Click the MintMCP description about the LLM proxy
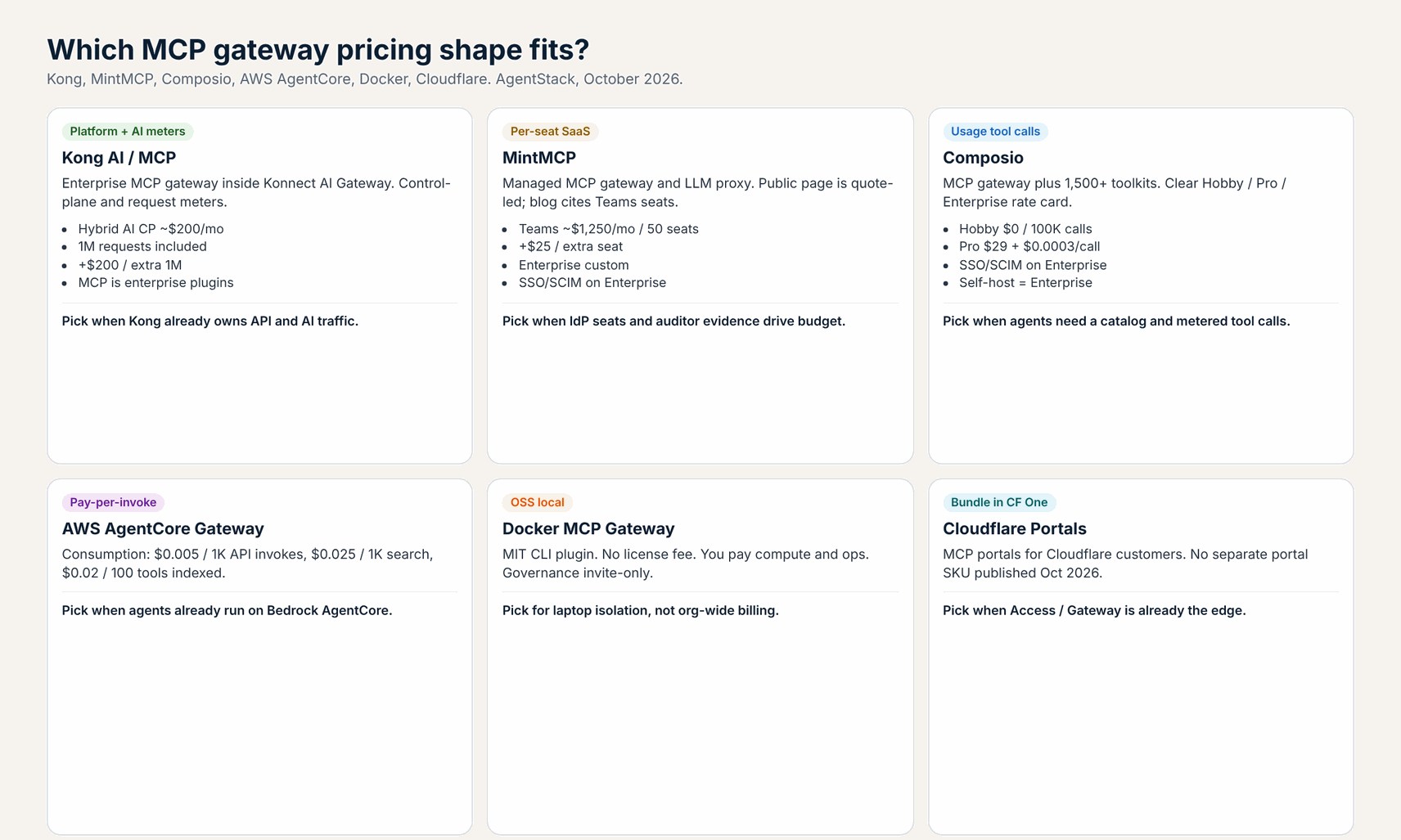1401x840 pixels. (697, 193)
